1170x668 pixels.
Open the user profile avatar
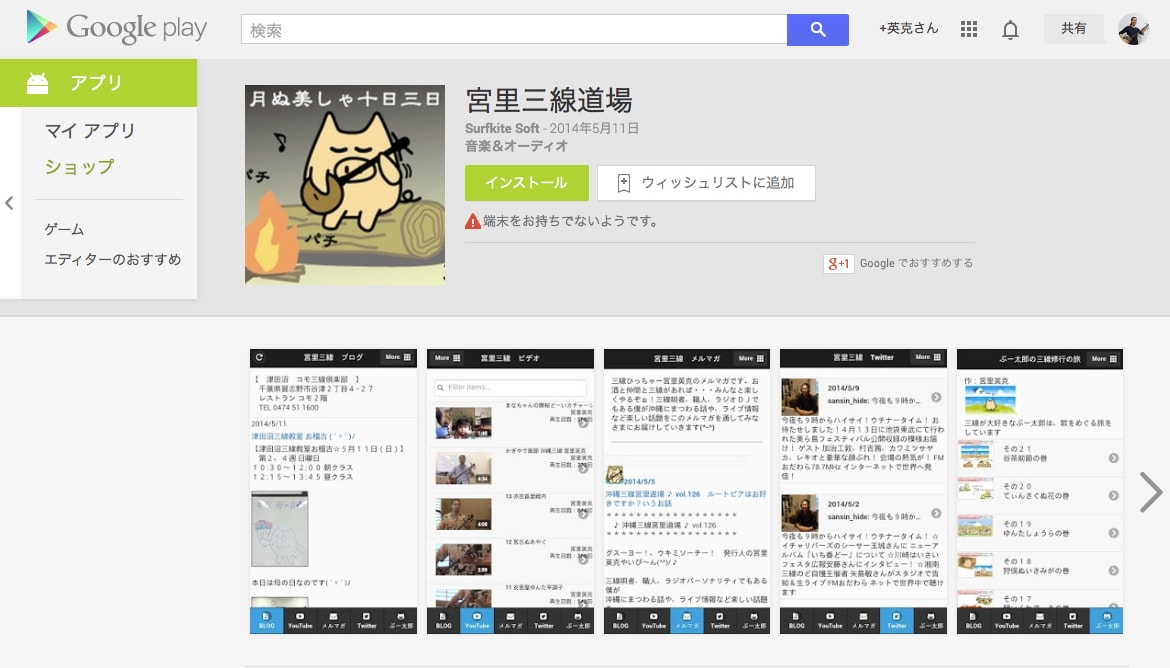pos(1133,29)
